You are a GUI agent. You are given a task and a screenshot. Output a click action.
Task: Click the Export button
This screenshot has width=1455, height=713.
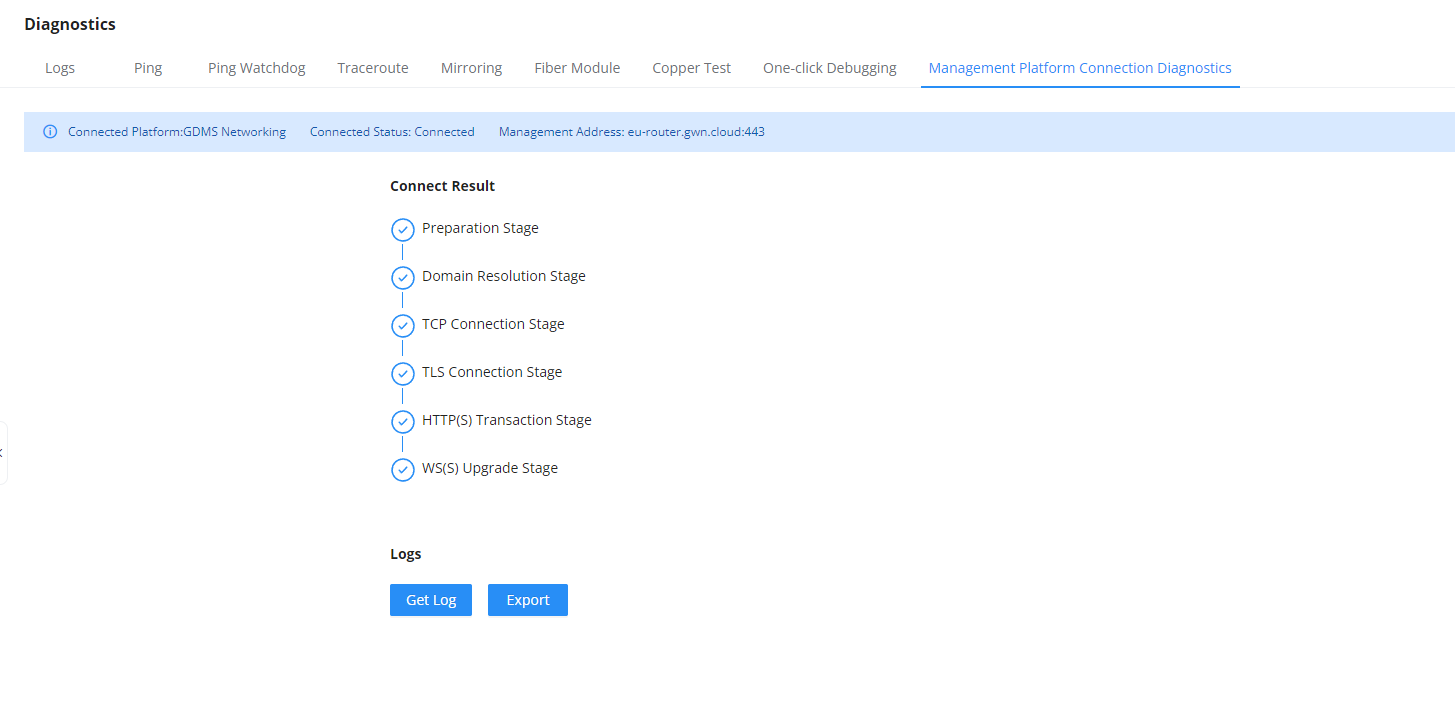click(528, 600)
